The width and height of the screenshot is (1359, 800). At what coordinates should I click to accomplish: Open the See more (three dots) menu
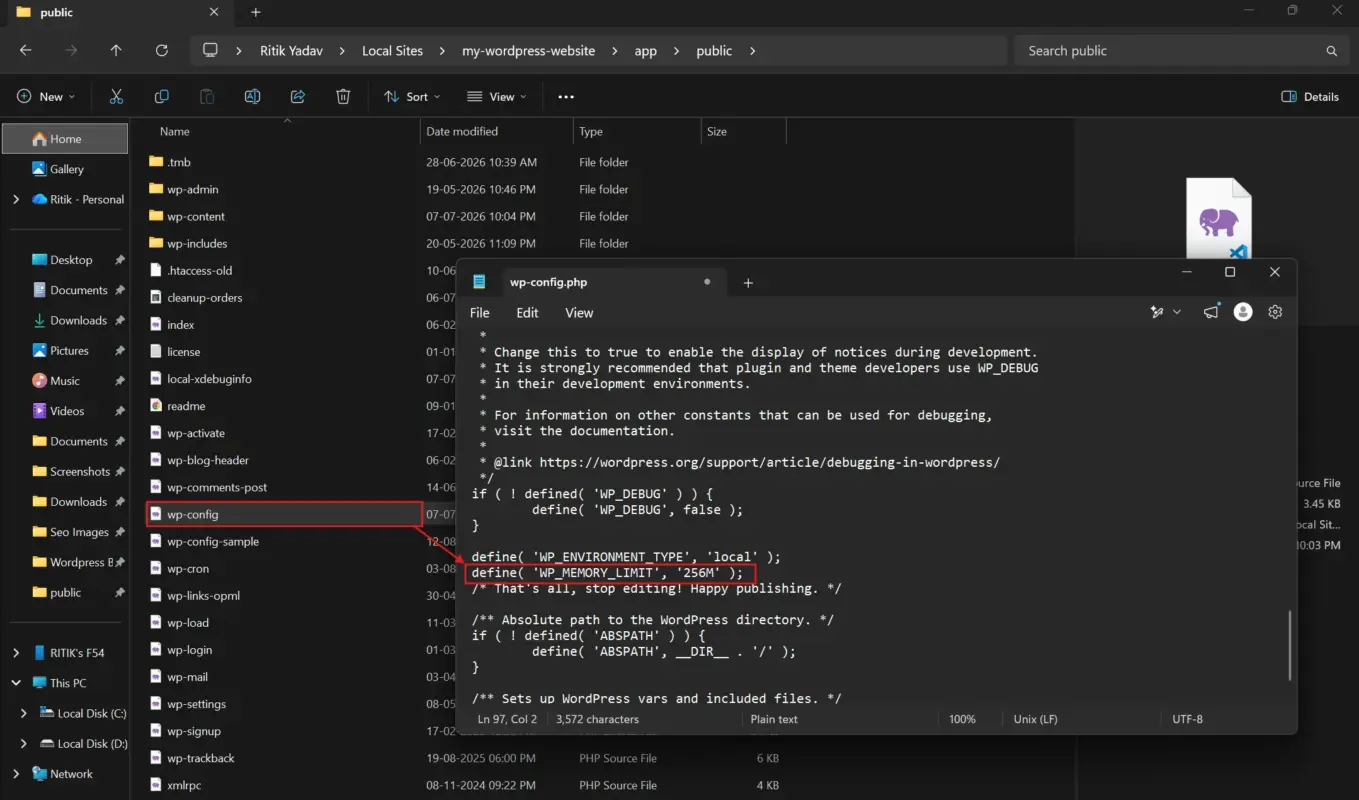click(x=566, y=97)
